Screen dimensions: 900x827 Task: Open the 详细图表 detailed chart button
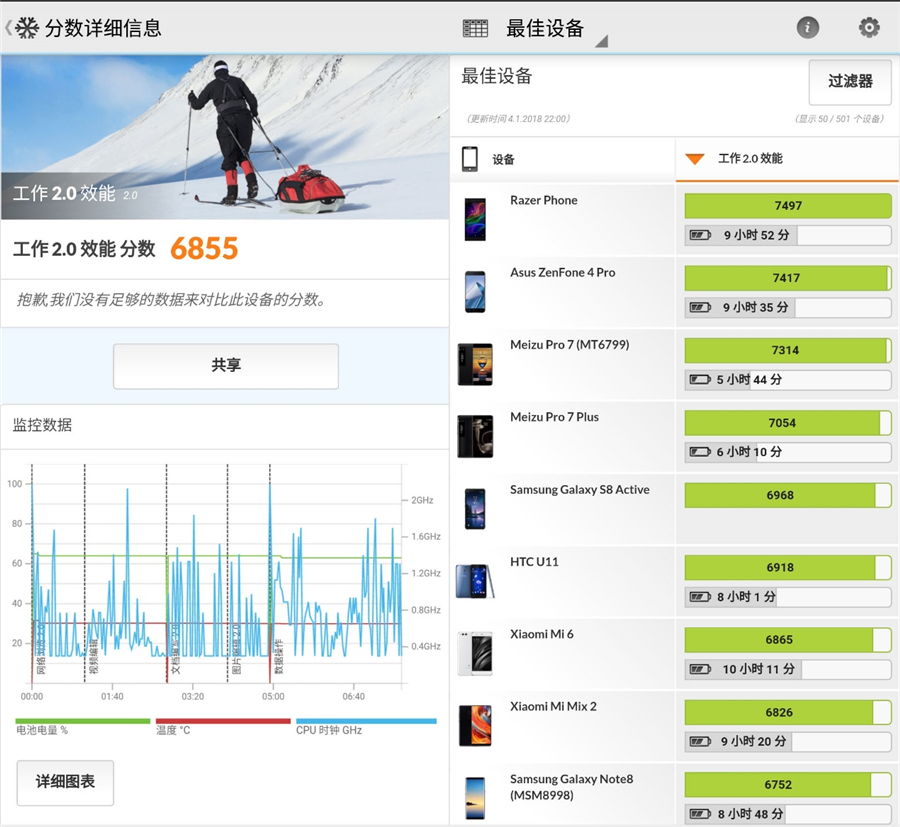(65, 782)
